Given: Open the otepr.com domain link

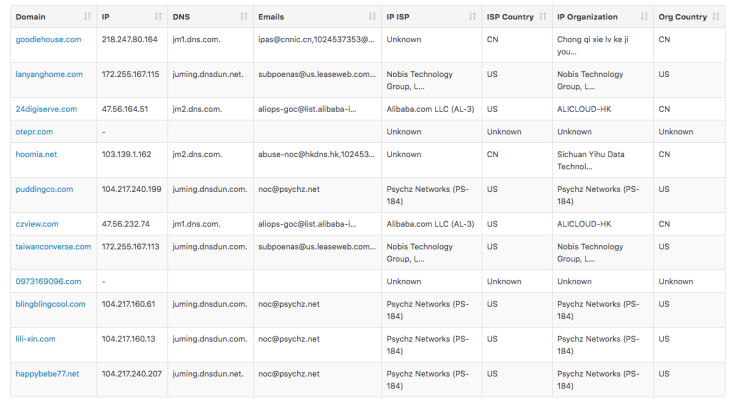Looking at the screenshot, I should [x=34, y=131].
